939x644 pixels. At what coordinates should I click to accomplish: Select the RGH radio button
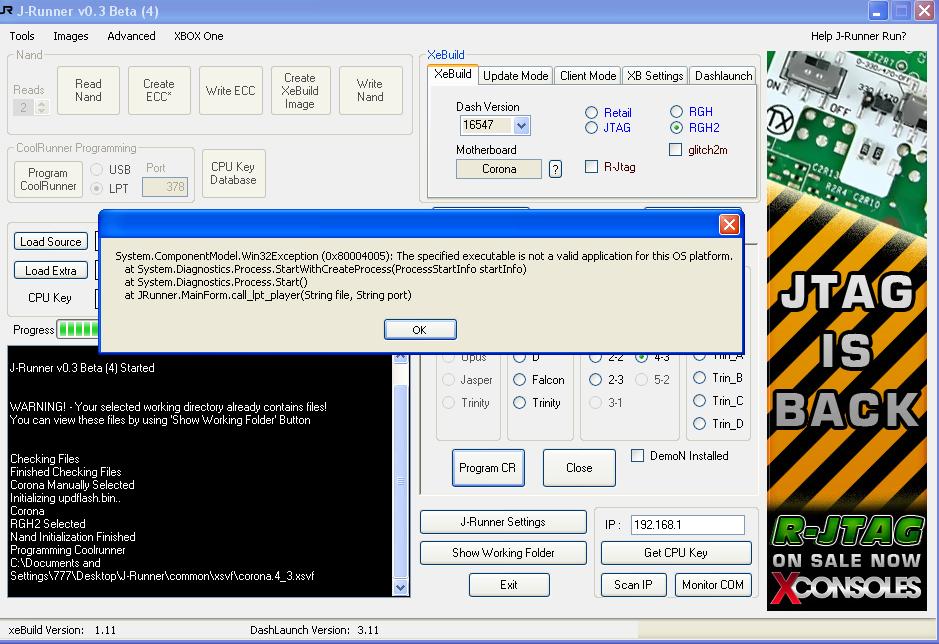(676, 112)
